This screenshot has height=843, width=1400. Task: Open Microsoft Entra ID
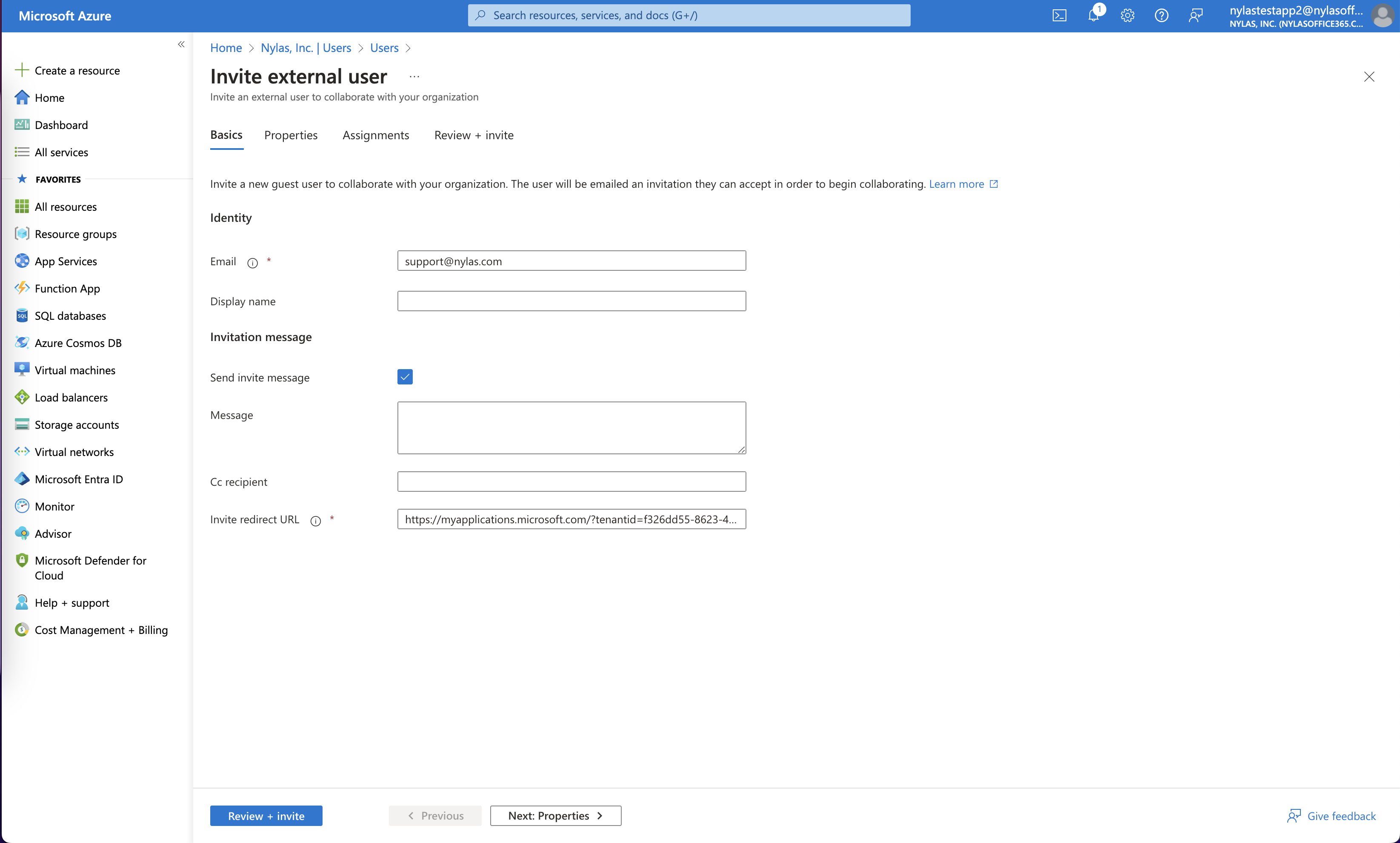click(79, 479)
